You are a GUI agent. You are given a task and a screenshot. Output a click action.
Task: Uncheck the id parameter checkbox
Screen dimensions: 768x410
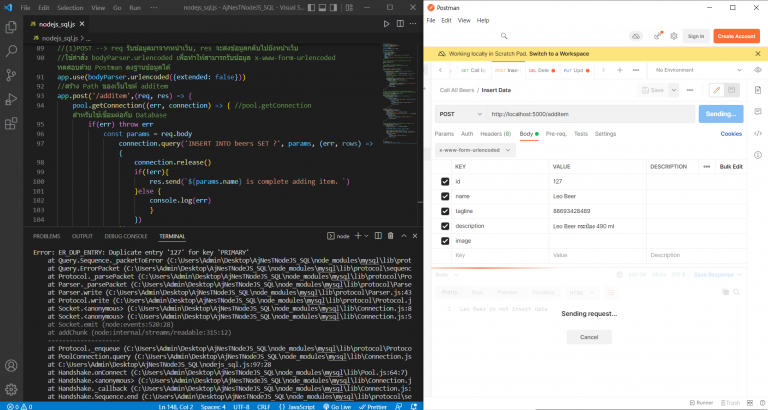445,181
